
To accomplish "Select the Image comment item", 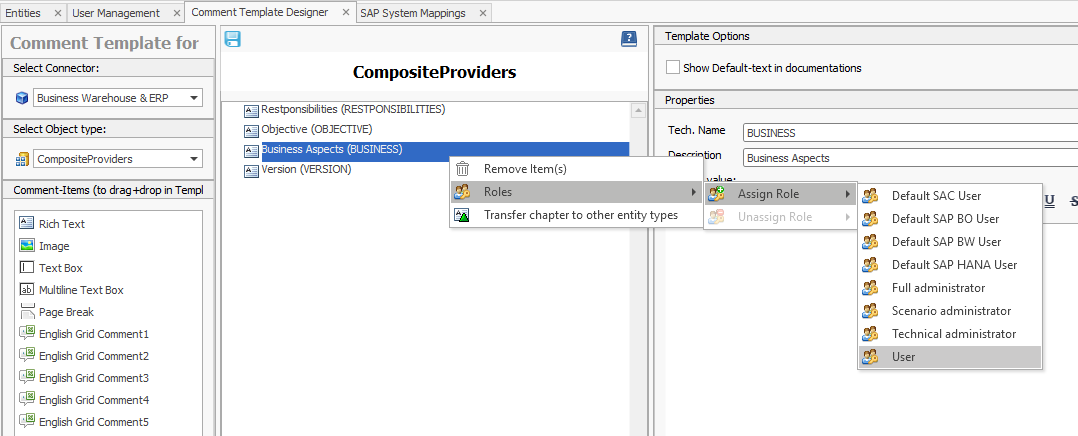I will coord(52,246).
